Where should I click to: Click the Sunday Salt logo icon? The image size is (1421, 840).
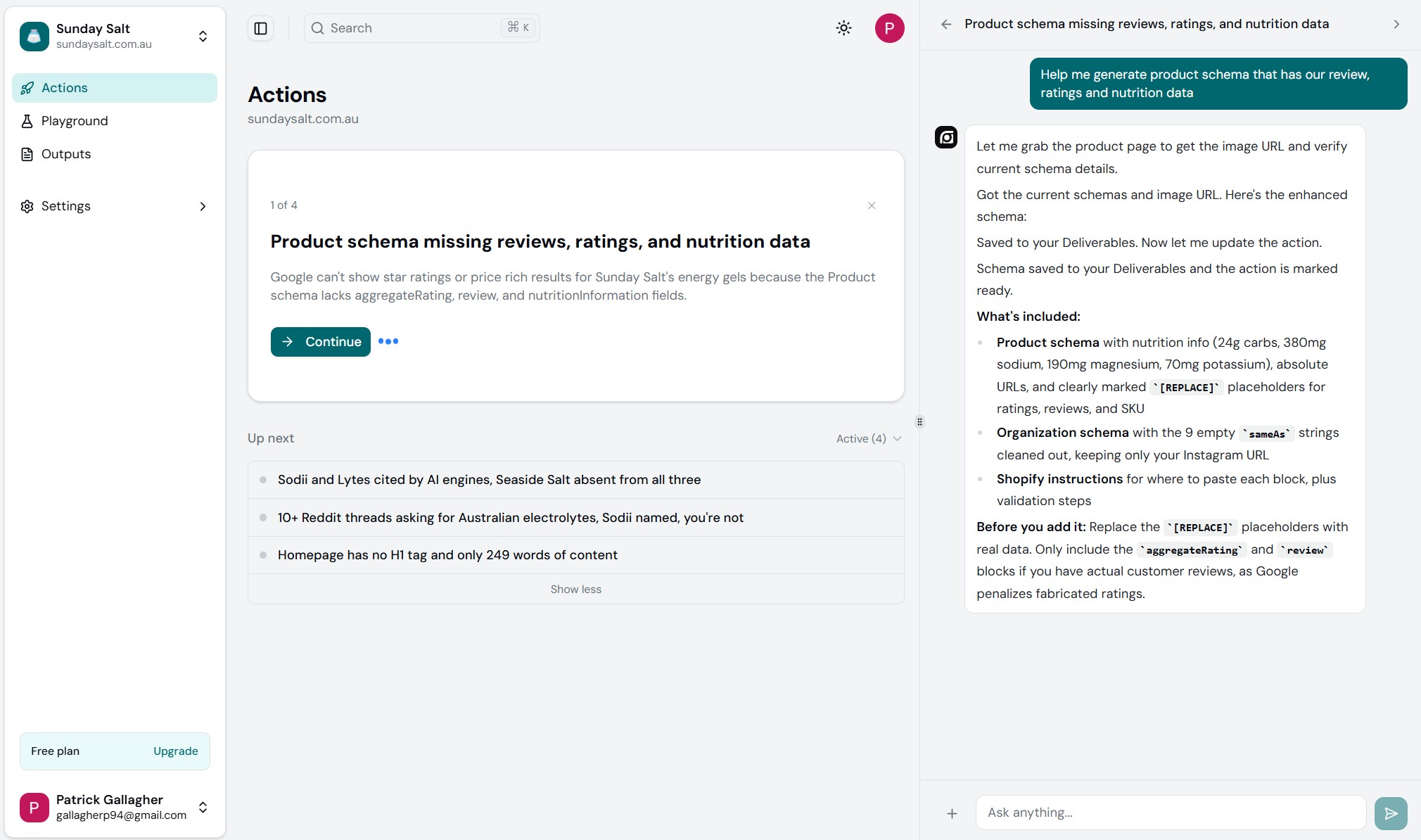34,36
